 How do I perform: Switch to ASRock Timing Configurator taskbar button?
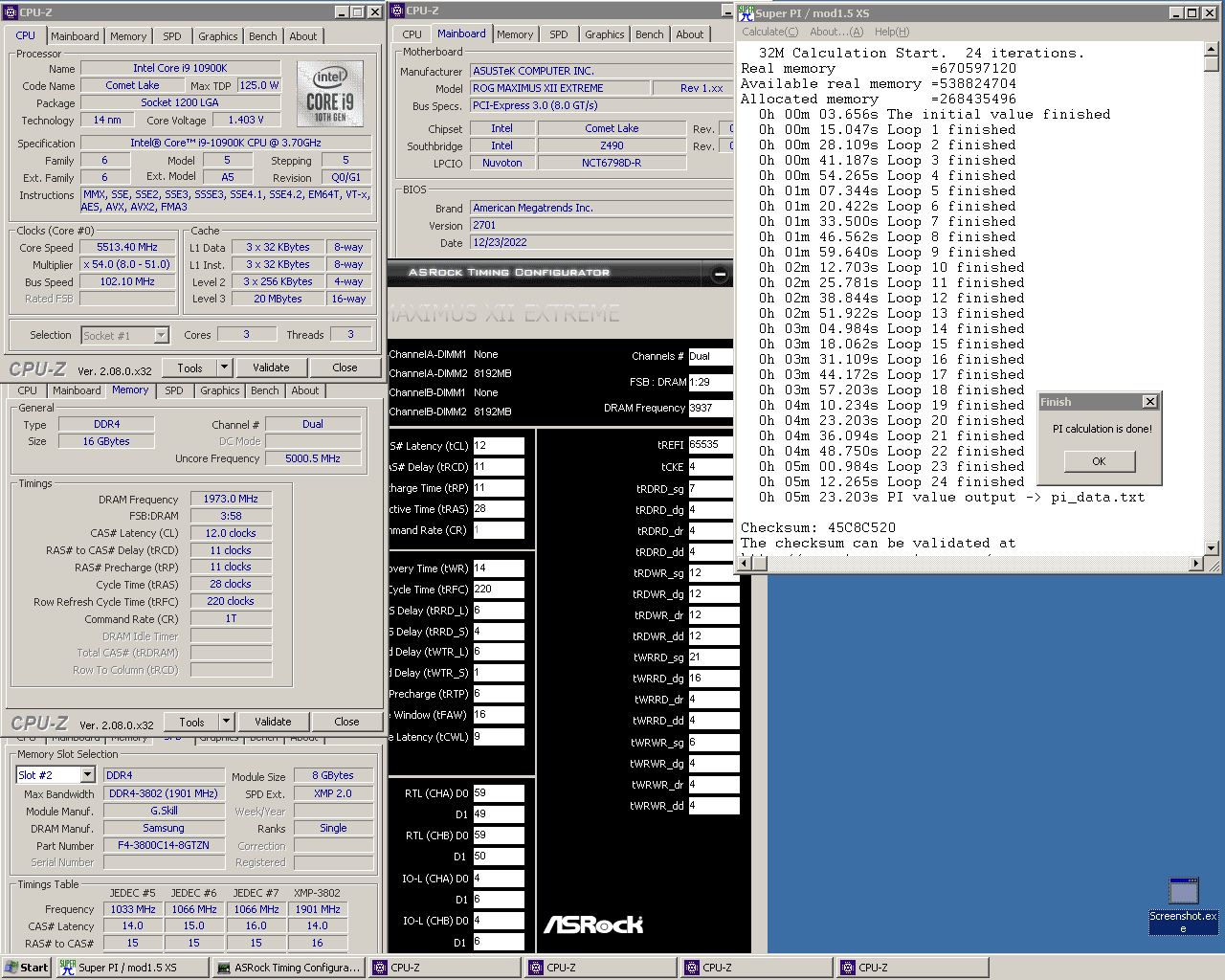coord(288,968)
